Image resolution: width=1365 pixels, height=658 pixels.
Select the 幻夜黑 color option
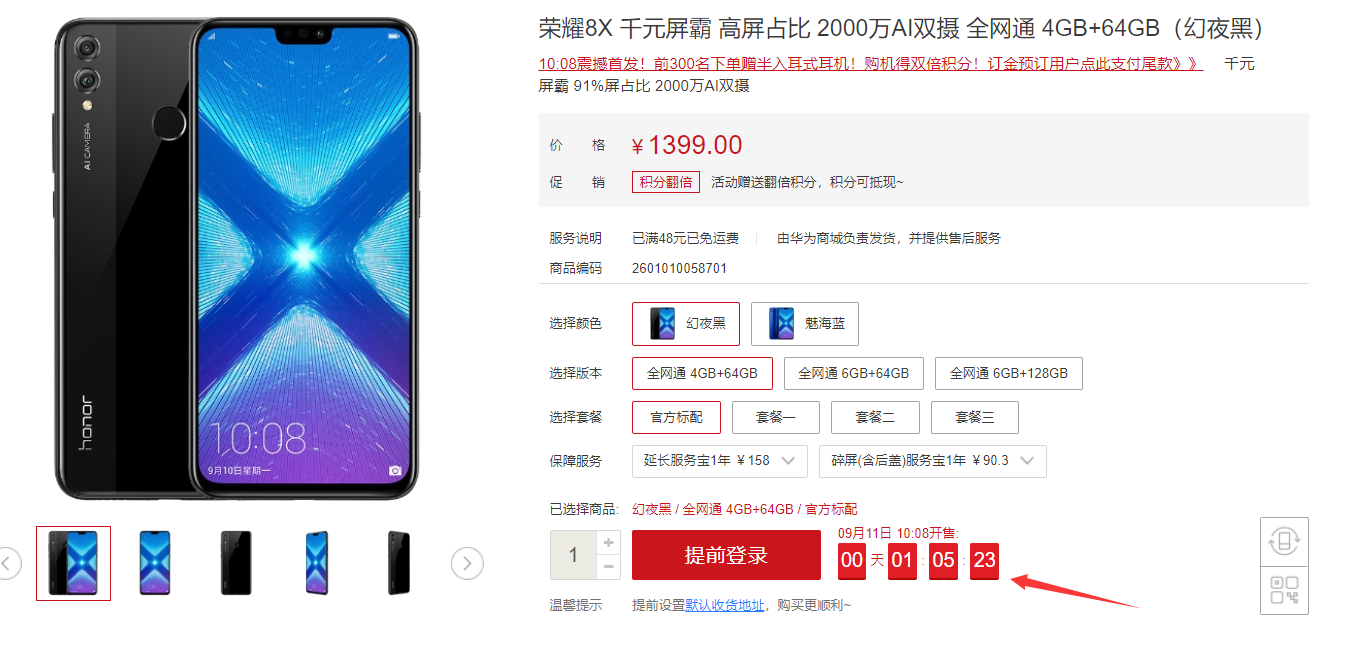coord(686,324)
